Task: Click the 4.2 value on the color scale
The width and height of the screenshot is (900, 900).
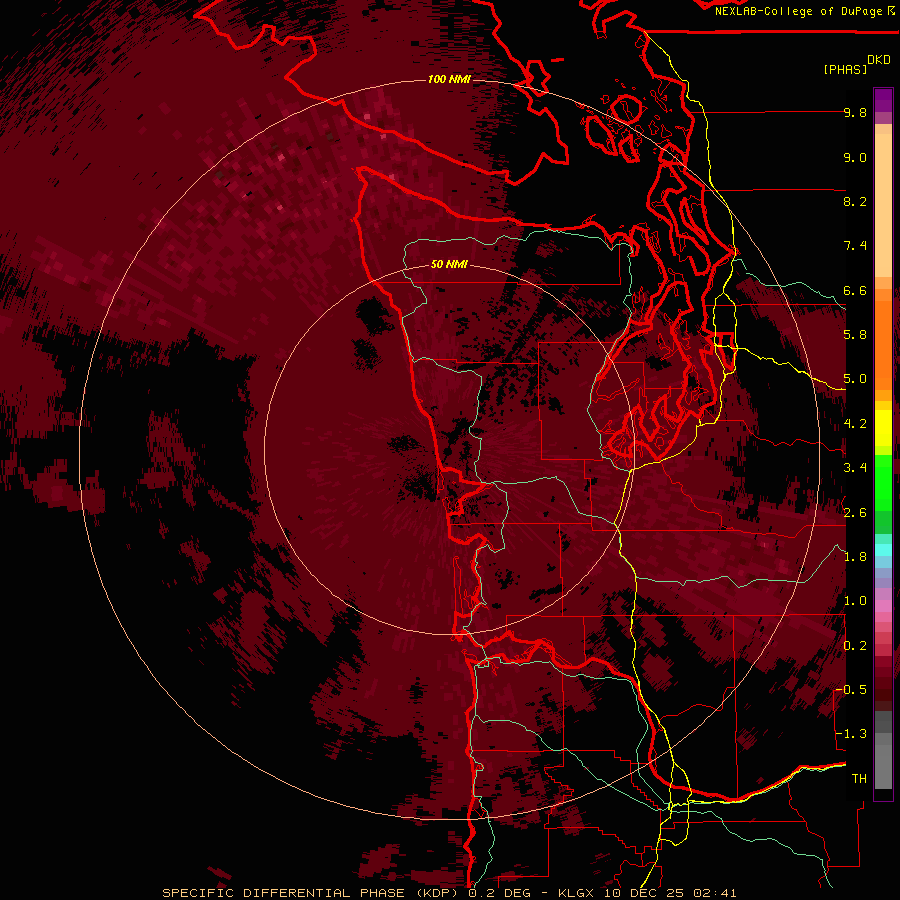Action: tap(855, 424)
